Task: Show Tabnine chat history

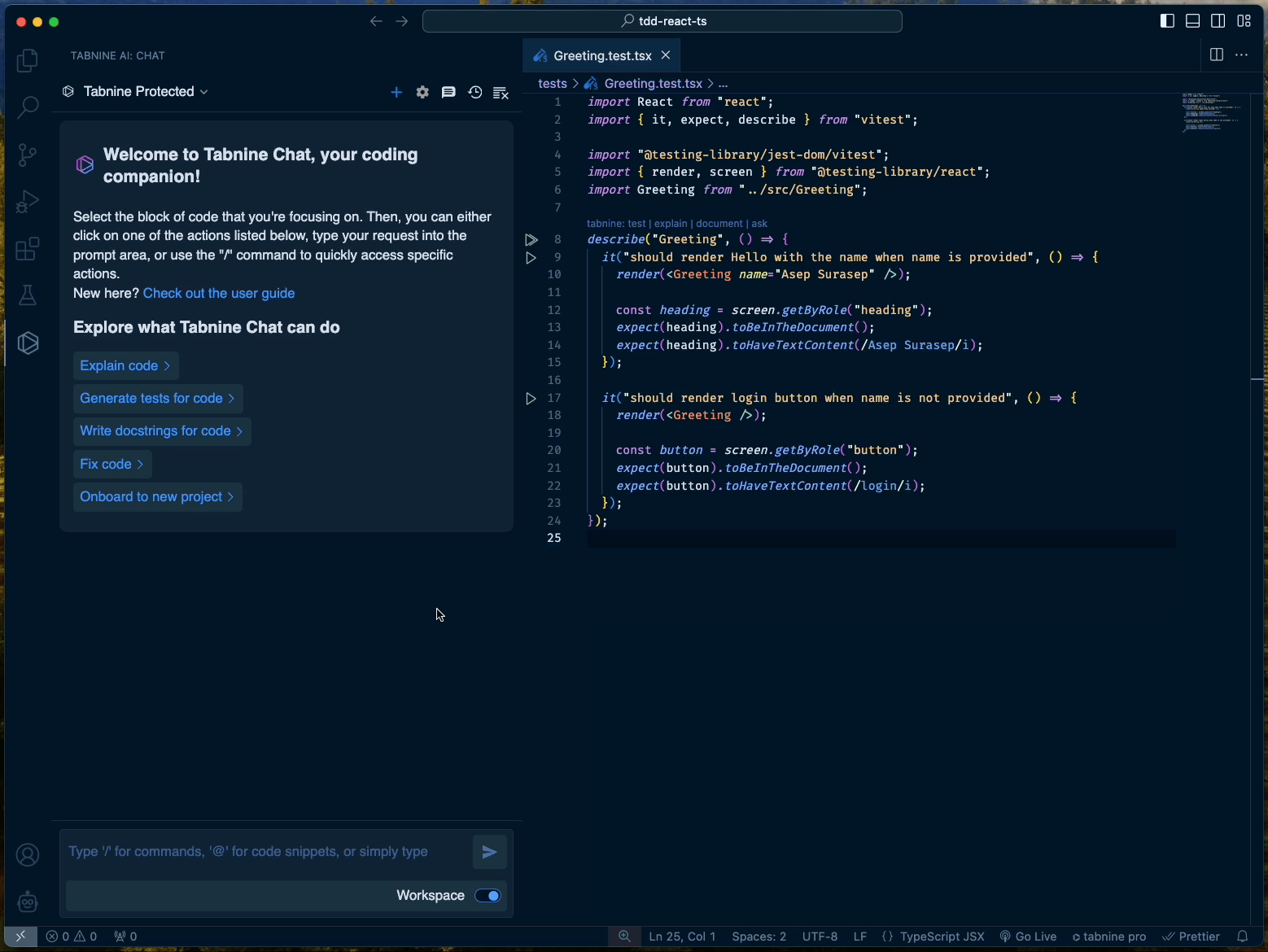Action: point(475,93)
